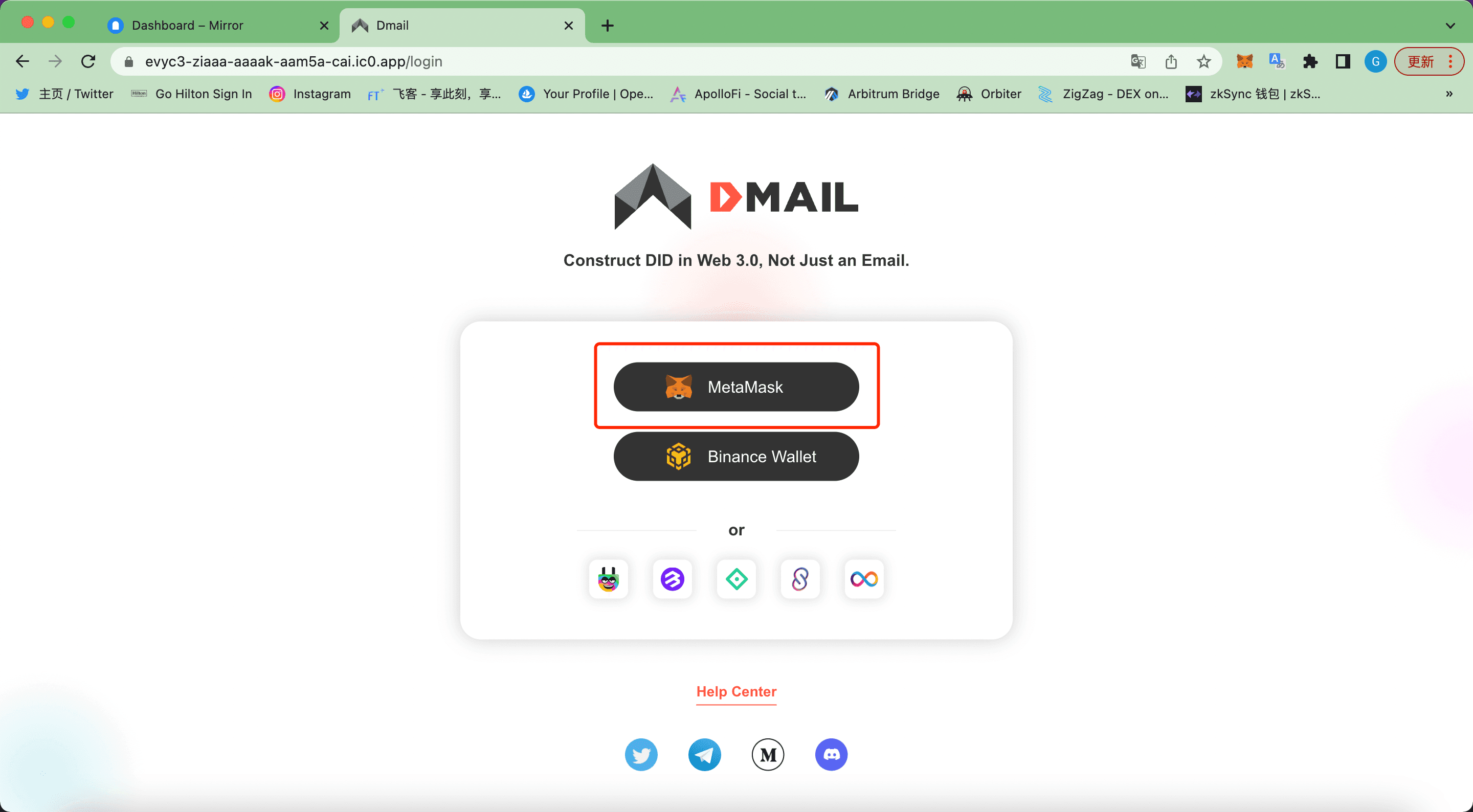Open browser bookmarks bar Twitter link

55,93
